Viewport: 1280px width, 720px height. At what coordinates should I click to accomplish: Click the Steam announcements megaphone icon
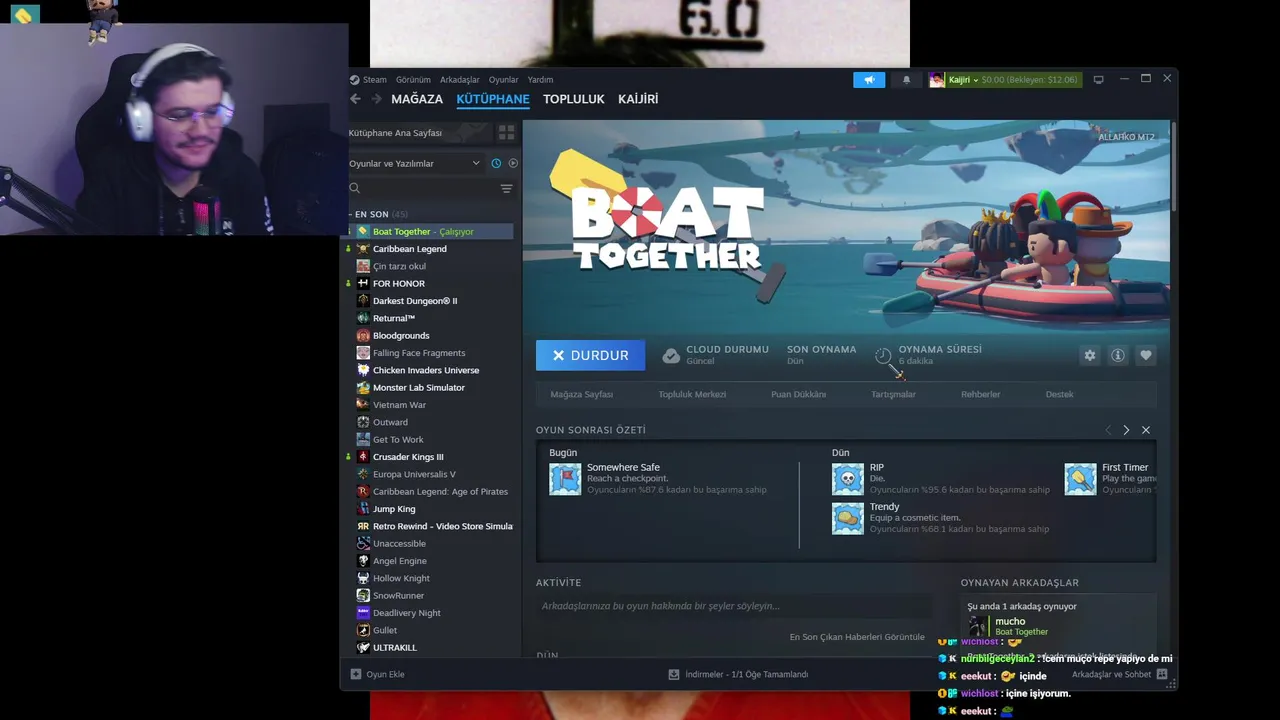[x=869, y=80]
